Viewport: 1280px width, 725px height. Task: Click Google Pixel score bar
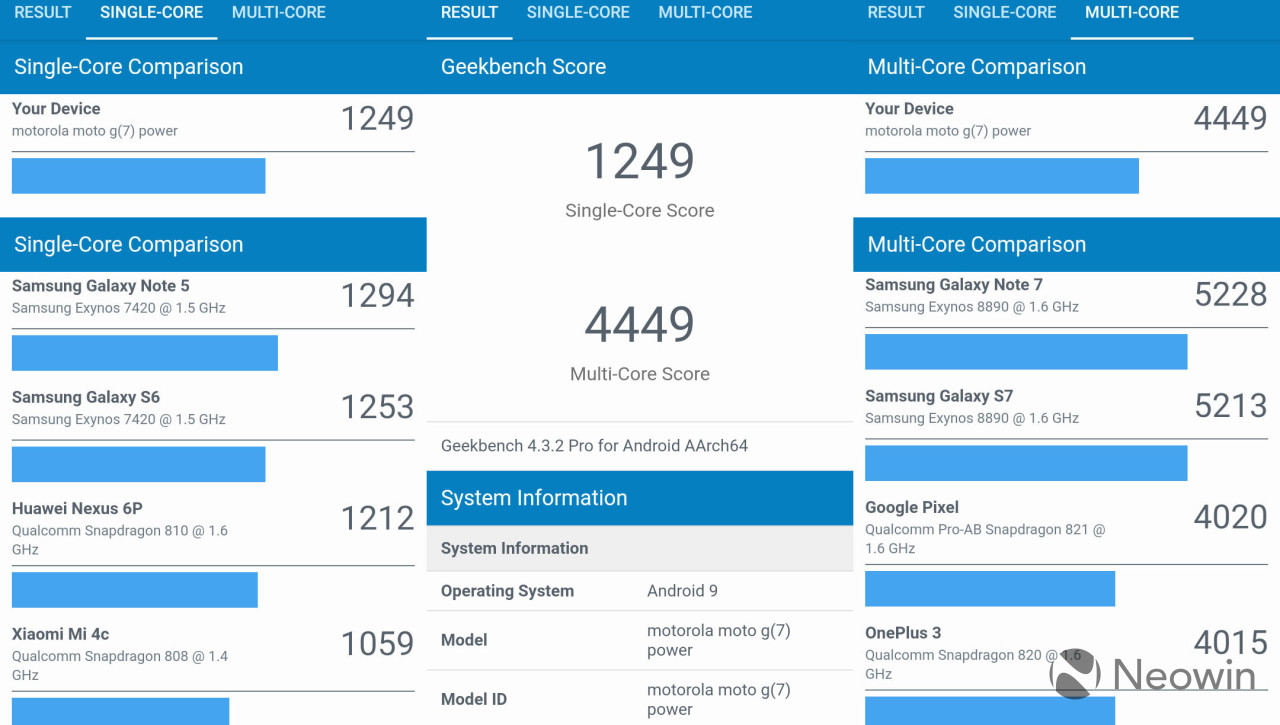pos(990,589)
